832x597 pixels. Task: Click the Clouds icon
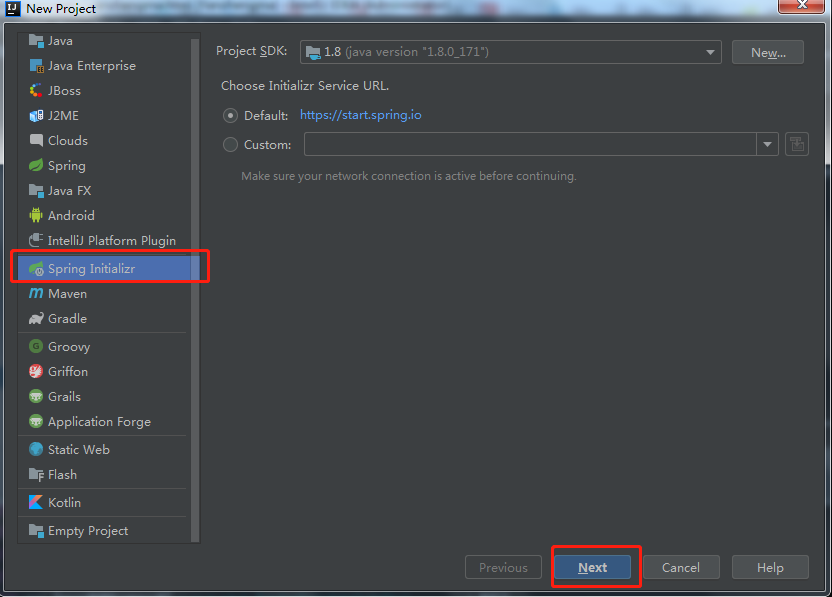click(x=36, y=141)
